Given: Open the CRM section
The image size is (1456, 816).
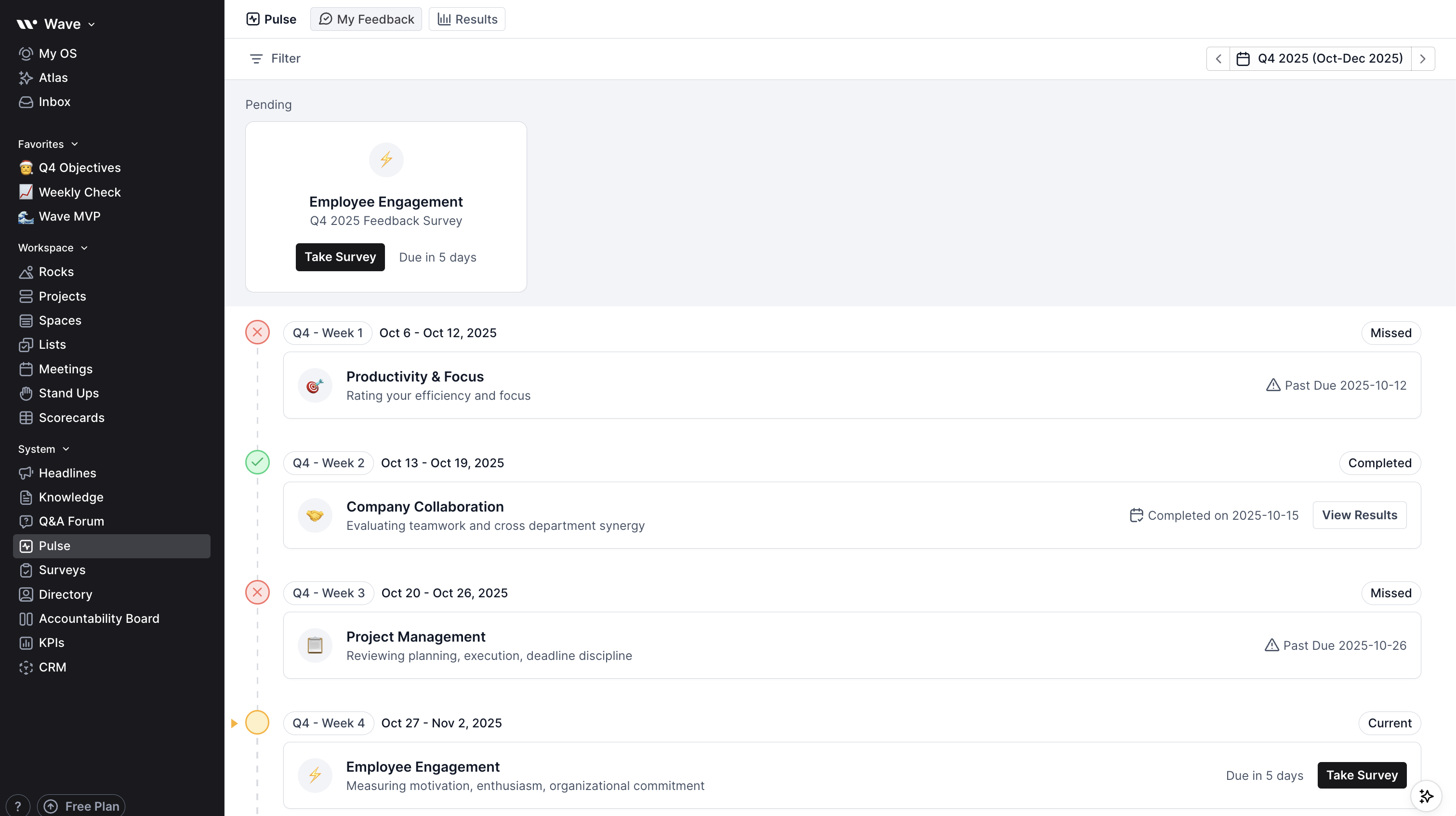Looking at the screenshot, I should pyautogui.click(x=53, y=667).
